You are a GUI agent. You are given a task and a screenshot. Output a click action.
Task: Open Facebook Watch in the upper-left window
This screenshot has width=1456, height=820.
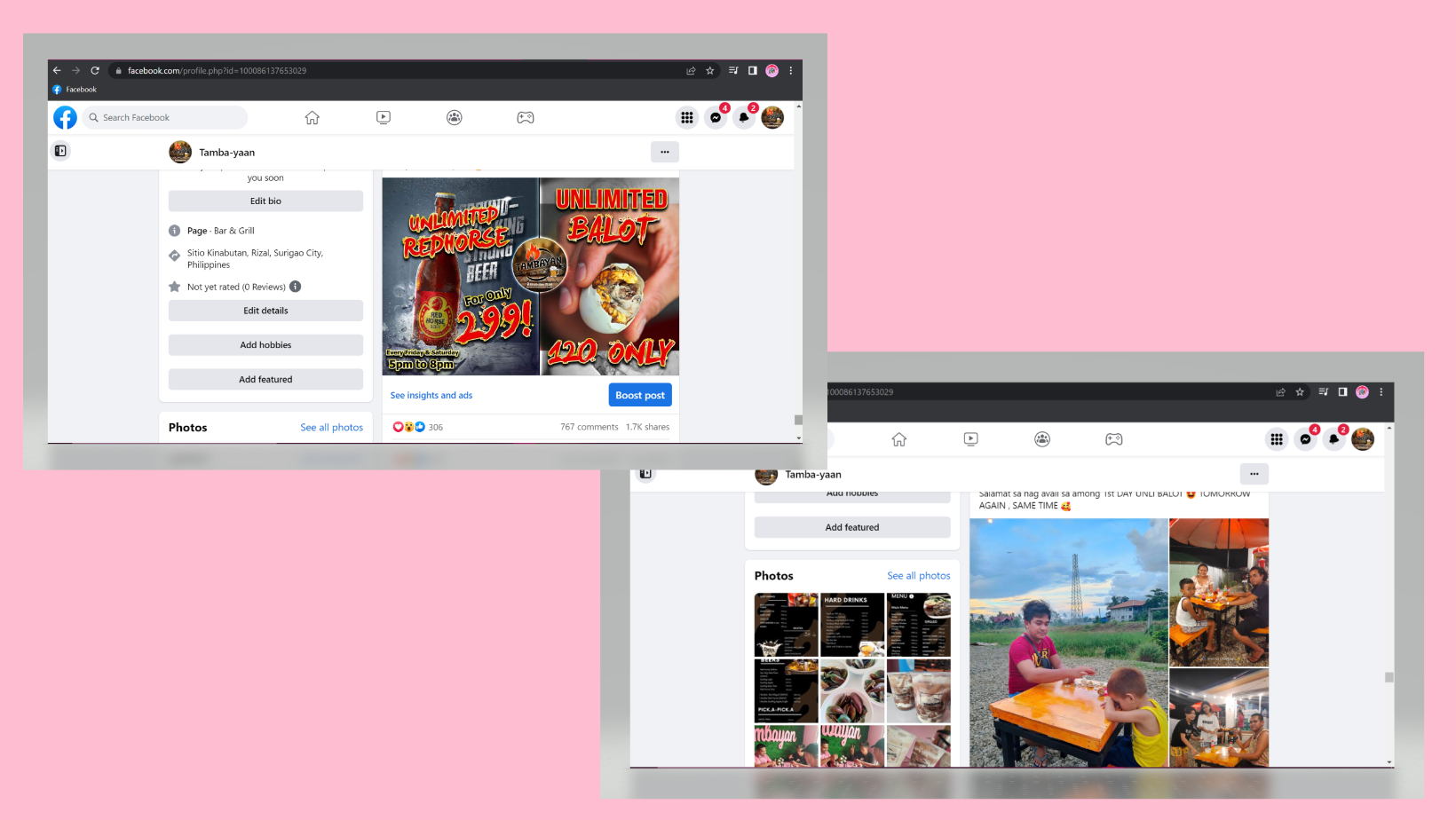point(384,117)
